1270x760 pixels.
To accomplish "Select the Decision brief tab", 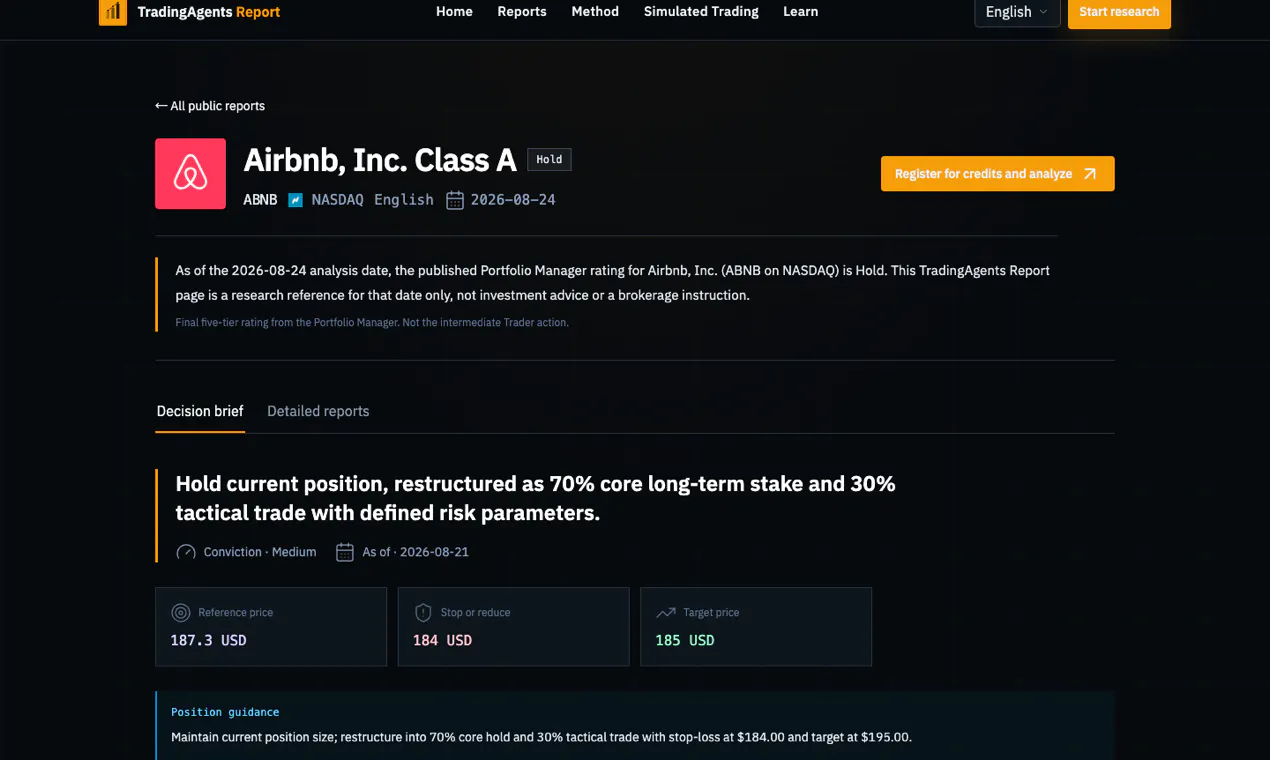I will point(200,411).
